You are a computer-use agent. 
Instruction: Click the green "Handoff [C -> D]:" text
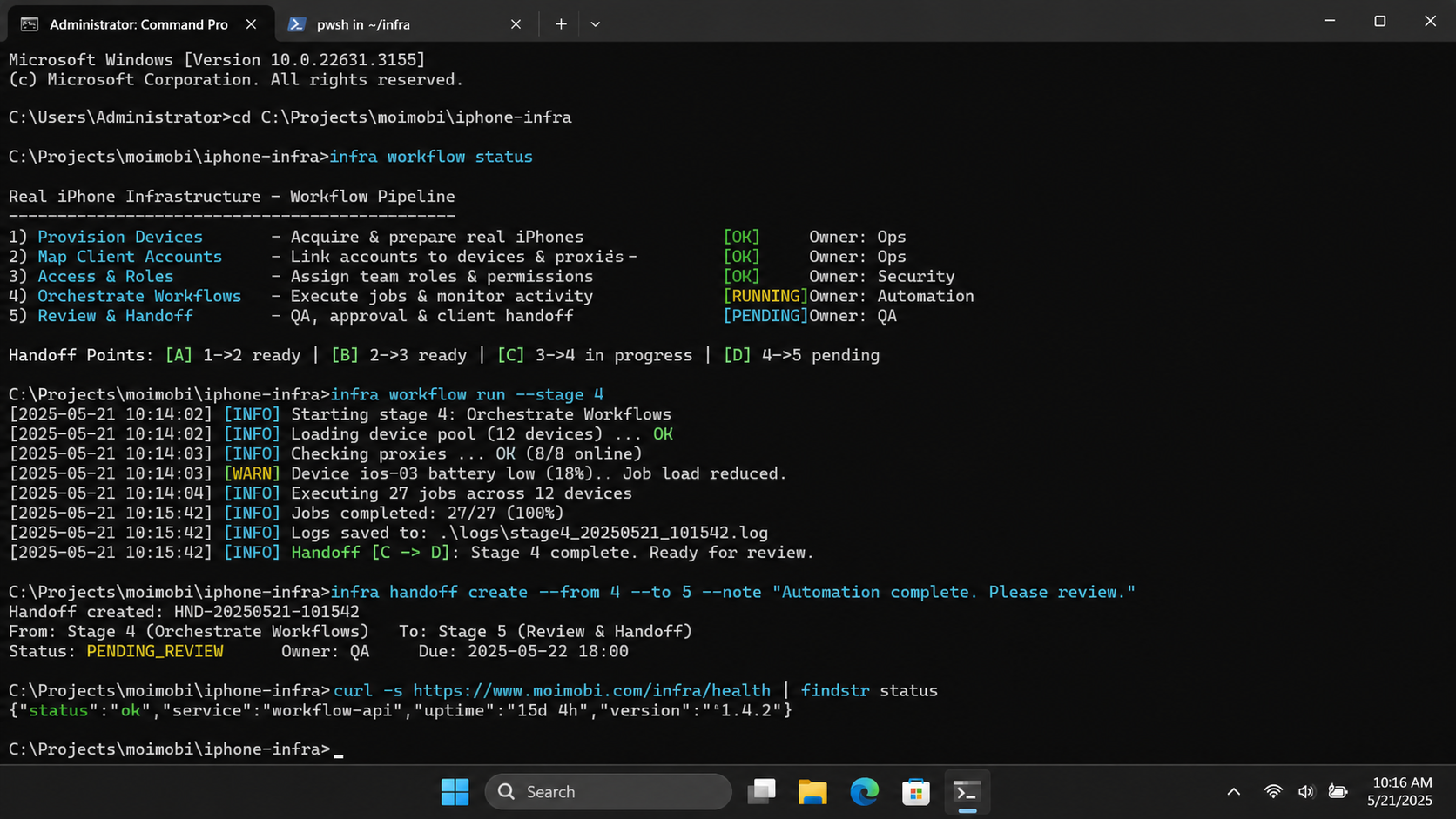coord(375,553)
